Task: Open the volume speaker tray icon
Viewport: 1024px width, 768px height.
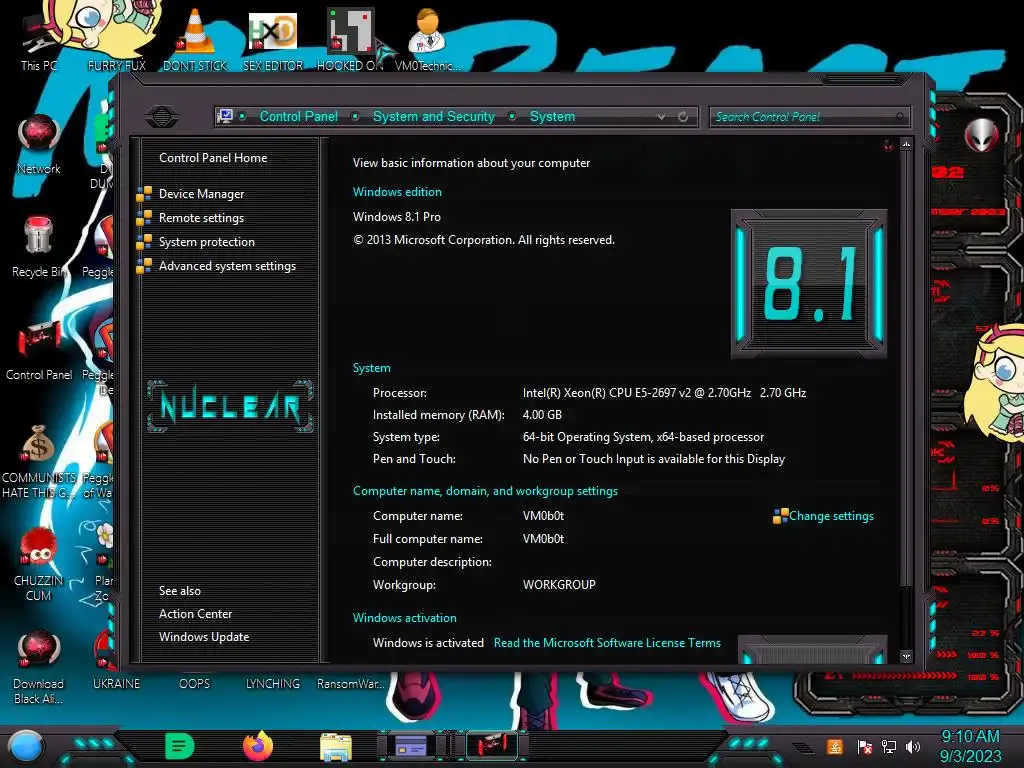Action: [x=913, y=746]
